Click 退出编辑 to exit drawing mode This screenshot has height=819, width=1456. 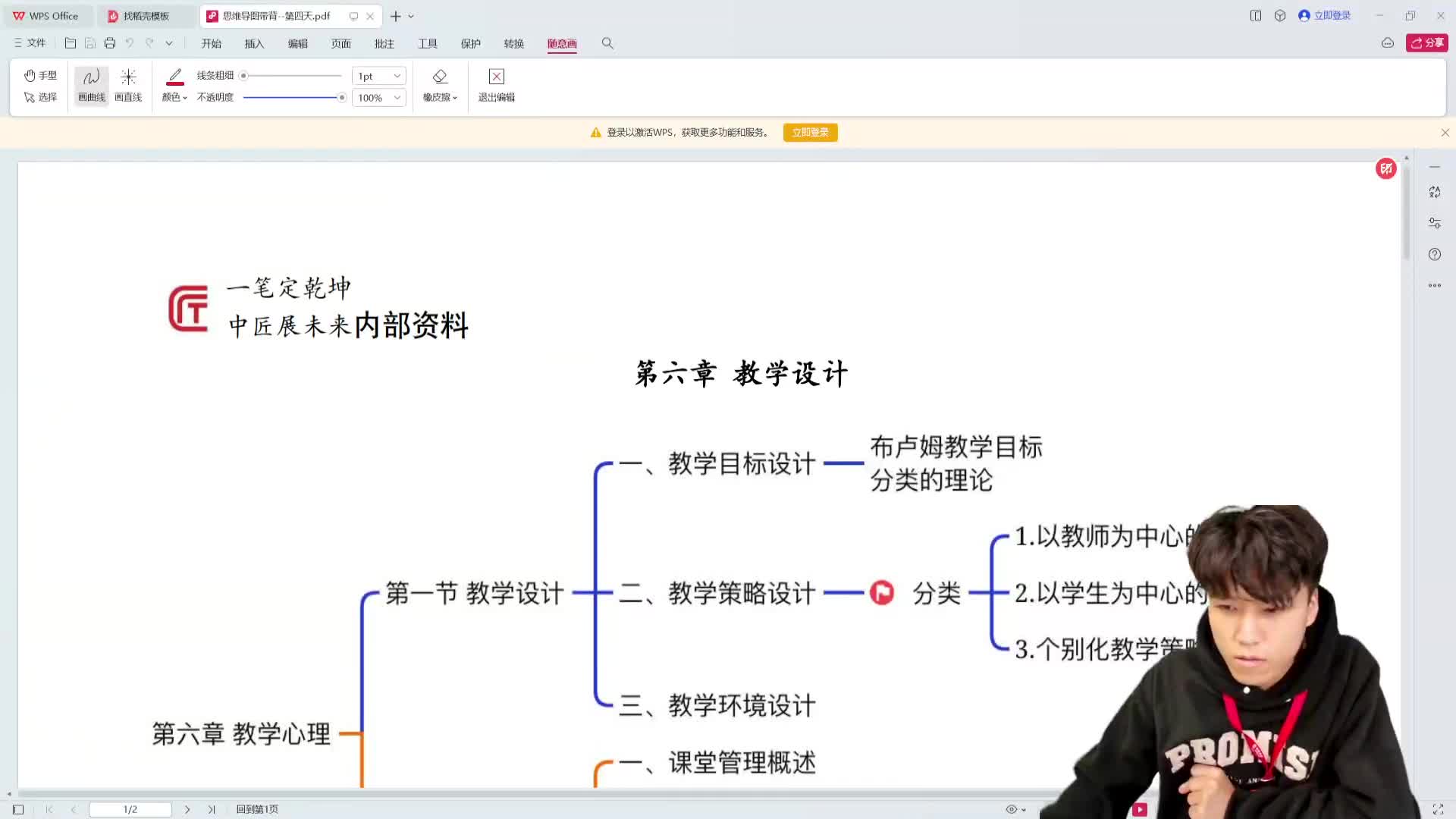[495, 85]
